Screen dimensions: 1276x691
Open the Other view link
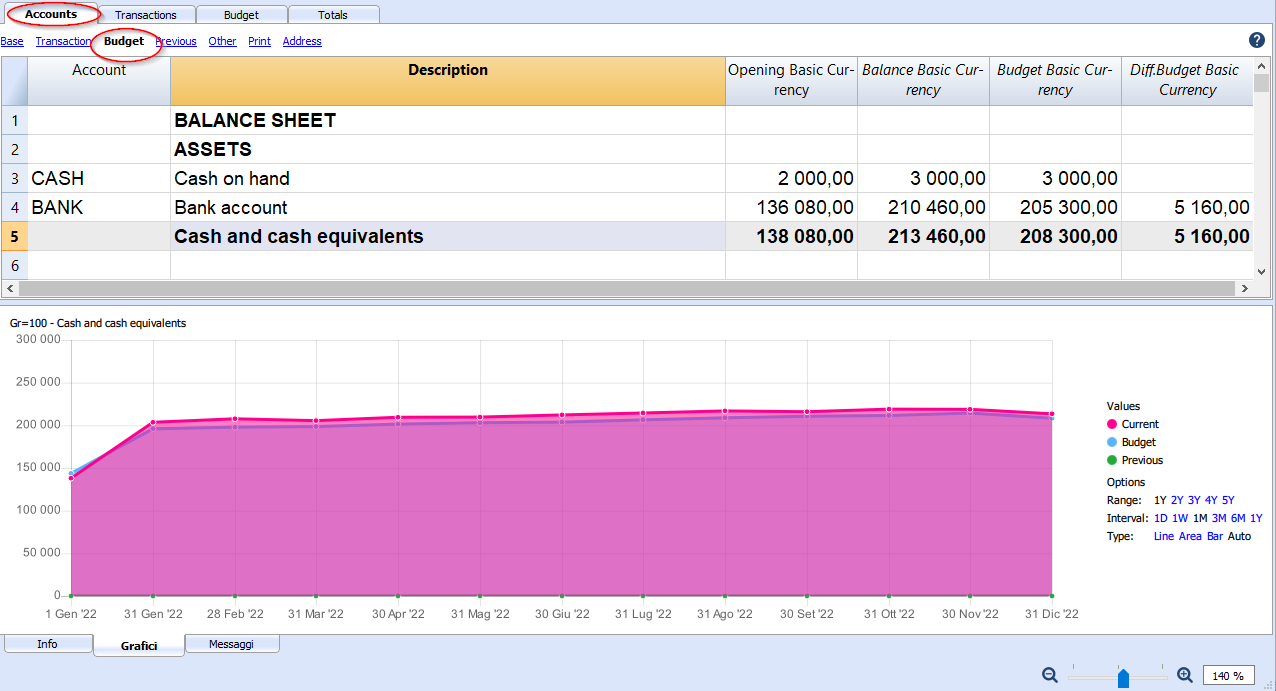[222, 41]
